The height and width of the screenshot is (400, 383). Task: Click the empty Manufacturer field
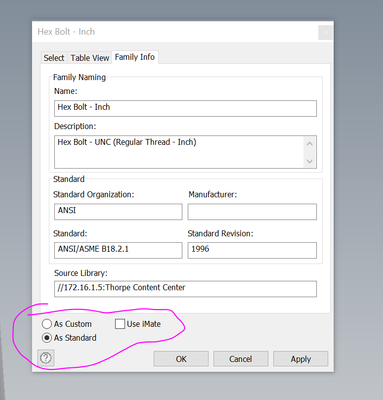pos(252,212)
